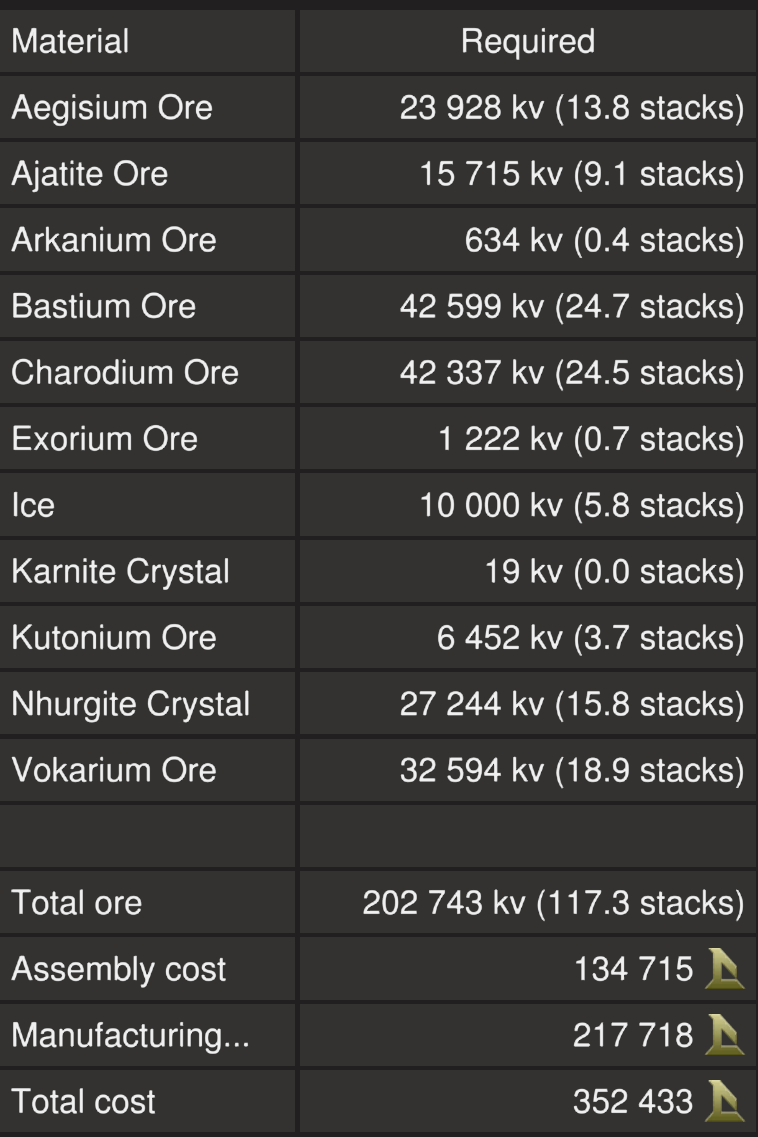
Task: Click the Required column header
Action: pyautogui.click(x=527, y=42)
